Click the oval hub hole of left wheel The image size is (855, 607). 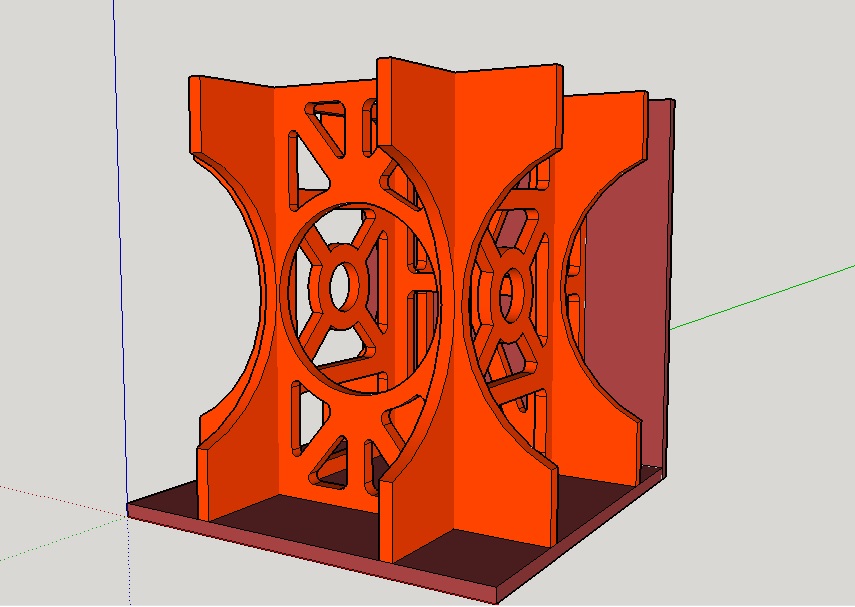pos(341,286)
